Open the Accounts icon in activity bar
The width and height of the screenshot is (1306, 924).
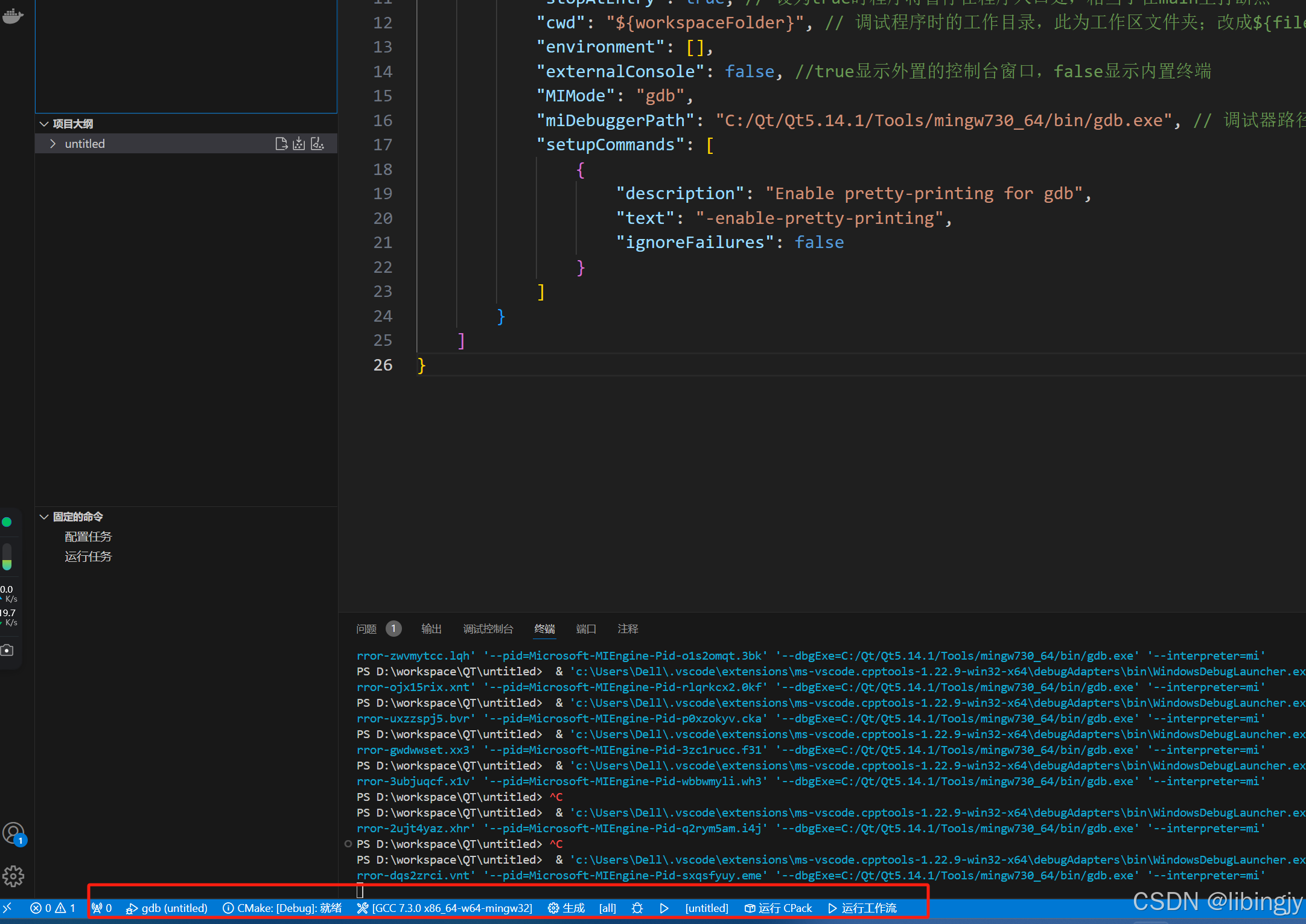[13, 833]
